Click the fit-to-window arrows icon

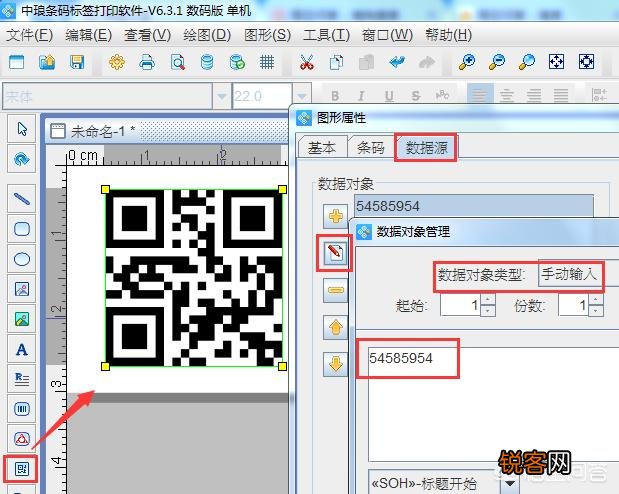pos(556,62)
